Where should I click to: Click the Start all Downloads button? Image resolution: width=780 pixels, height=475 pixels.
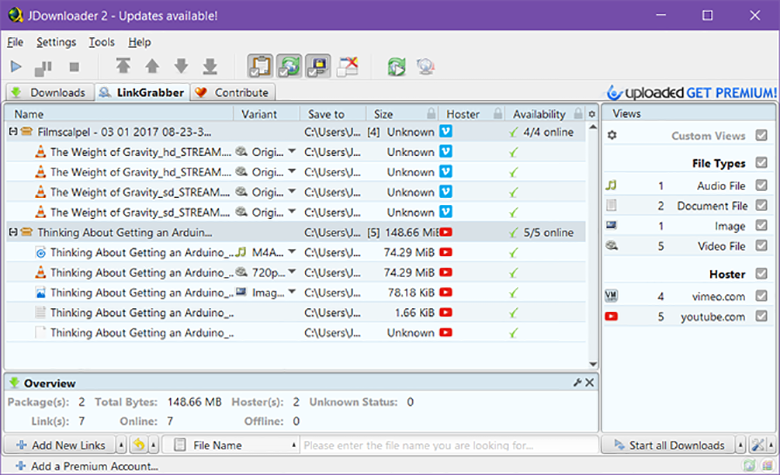pyautogui.click(x=668, y=445)
